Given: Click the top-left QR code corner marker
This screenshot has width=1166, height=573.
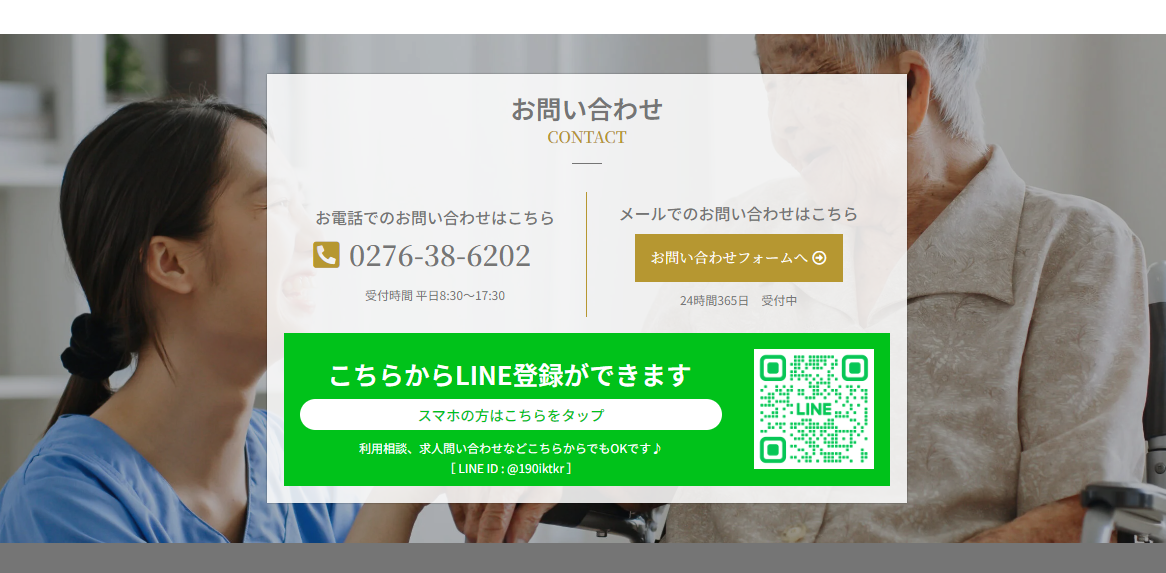Looking at the screenshot, I should pyautogui.click(x=774, y=369).
